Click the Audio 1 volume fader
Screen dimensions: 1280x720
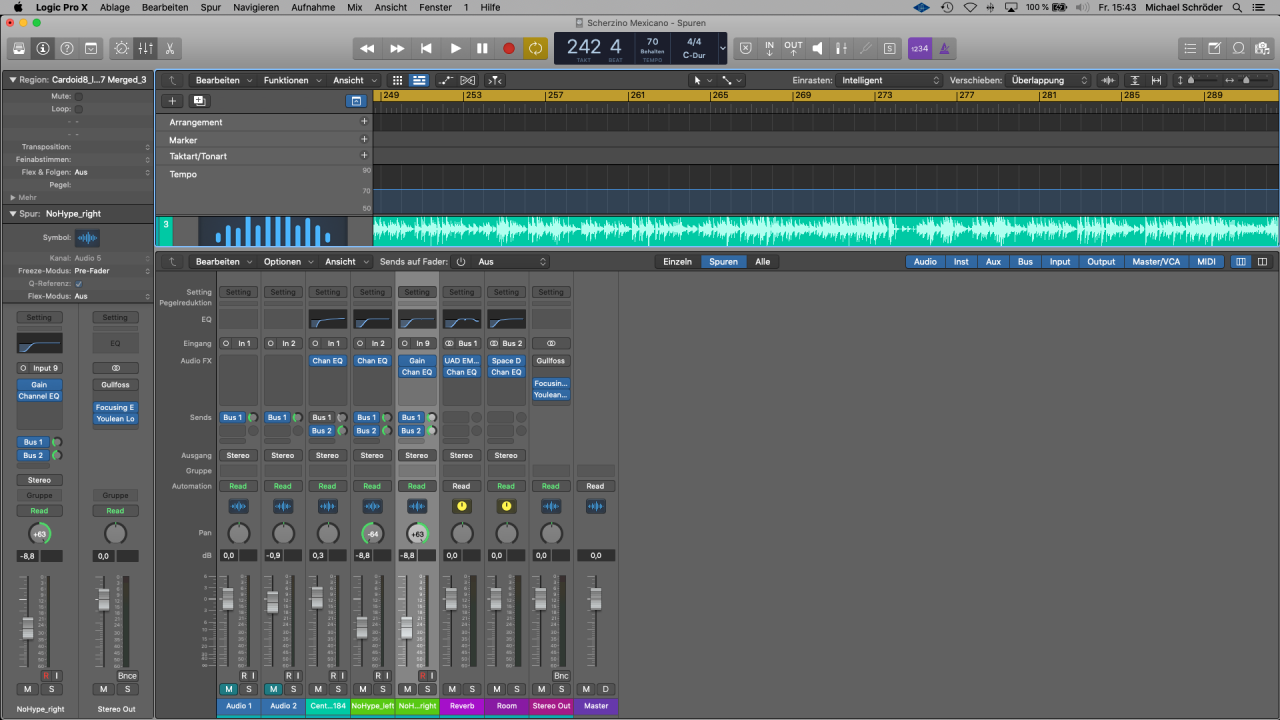pos(227,599)
